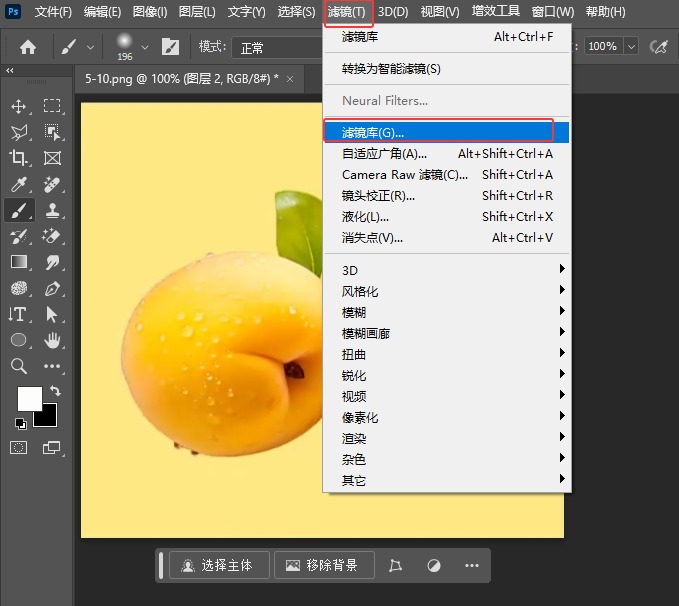This screenshot has height=606, width=679.
Task: Choose Camera Raw 滤镜(C)... menu item
Action: click(447, 175)
